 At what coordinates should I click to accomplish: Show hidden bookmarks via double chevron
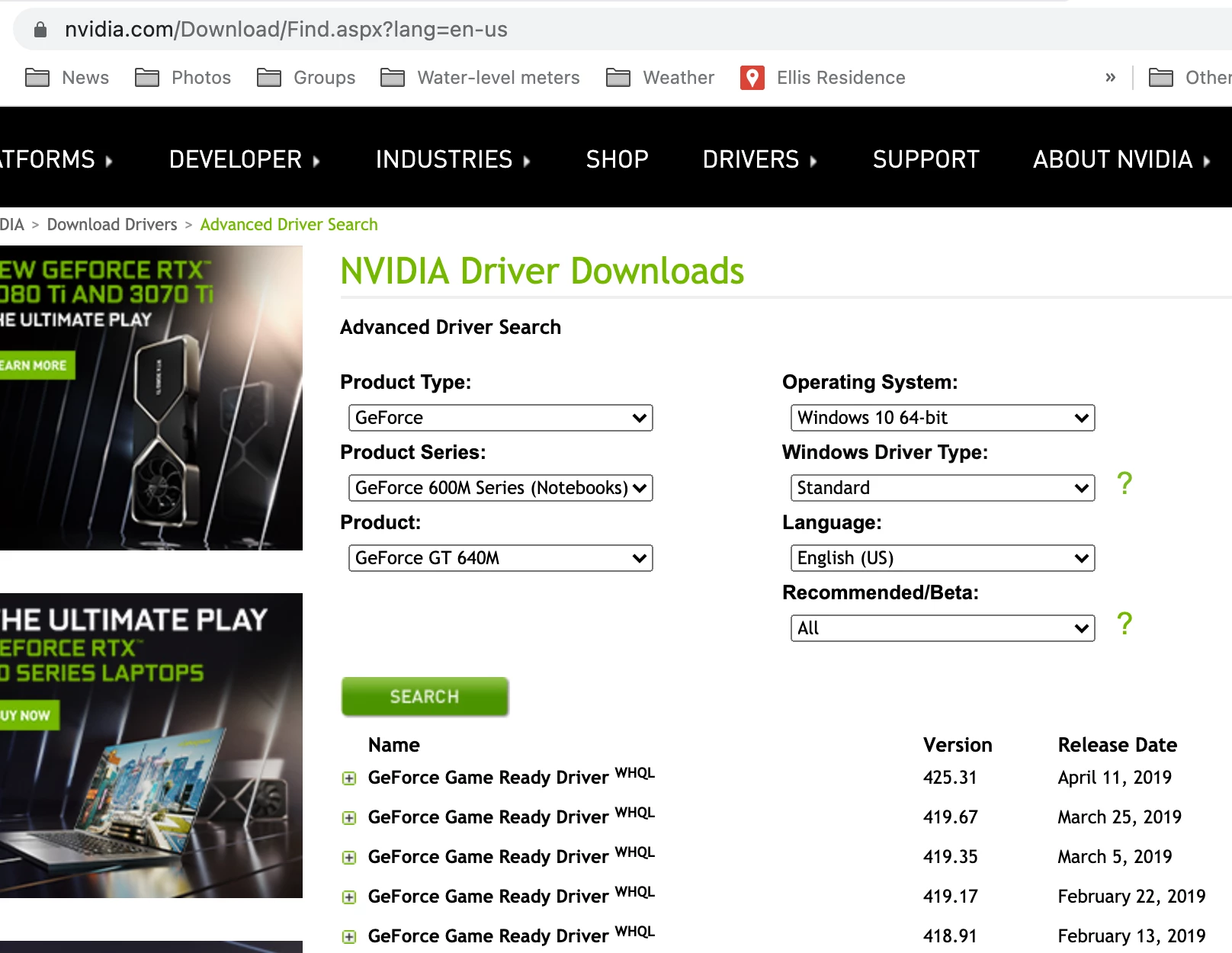pos(1110,78)
